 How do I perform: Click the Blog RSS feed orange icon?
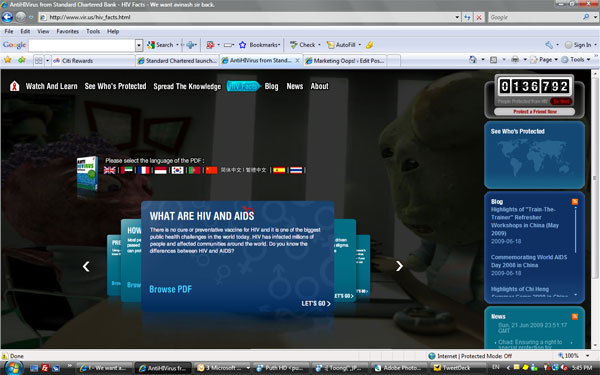(574, 202)
